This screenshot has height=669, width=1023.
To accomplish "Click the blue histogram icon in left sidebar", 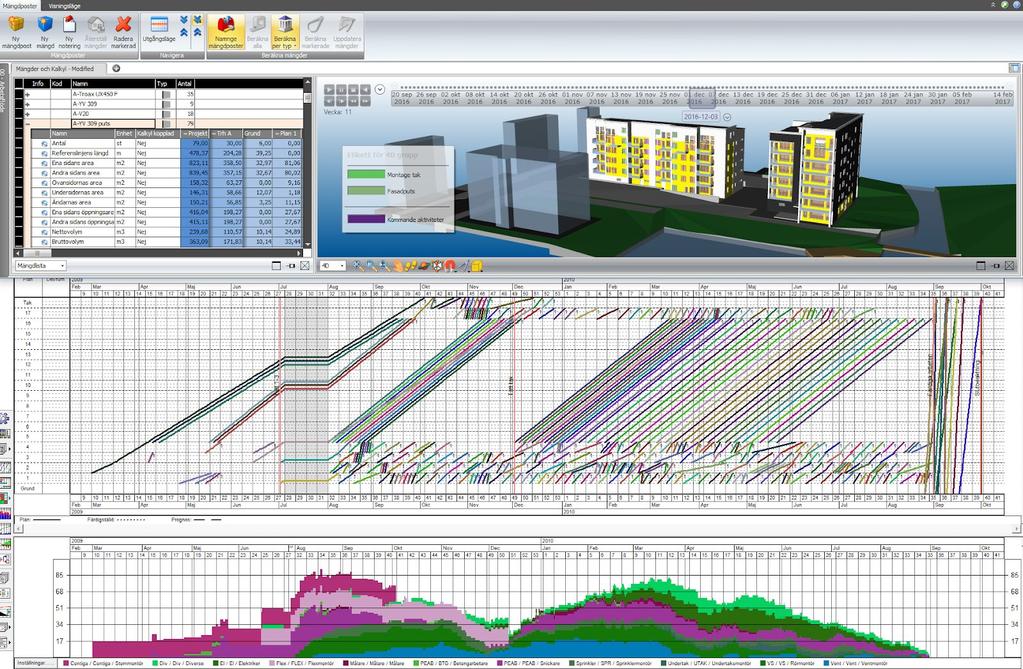I will point(5,514).
